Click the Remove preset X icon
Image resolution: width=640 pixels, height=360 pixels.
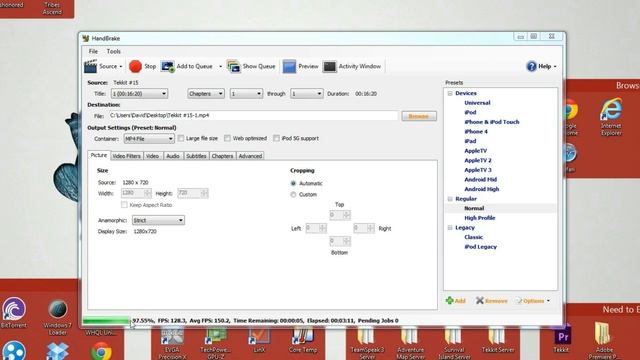480,301
